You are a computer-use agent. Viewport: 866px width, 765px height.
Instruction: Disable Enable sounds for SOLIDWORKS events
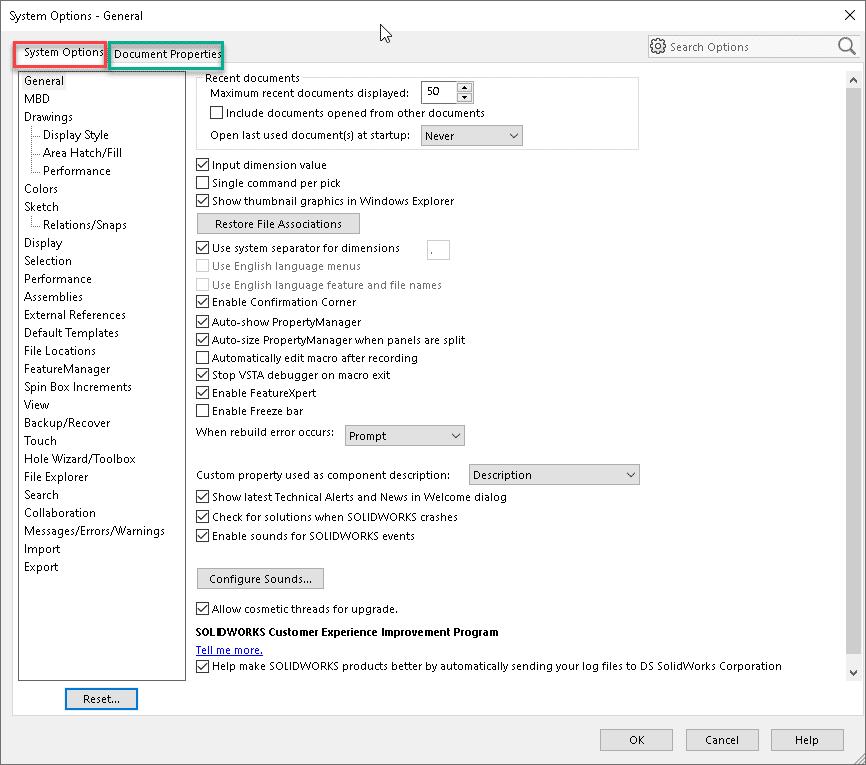coord(203,536)
